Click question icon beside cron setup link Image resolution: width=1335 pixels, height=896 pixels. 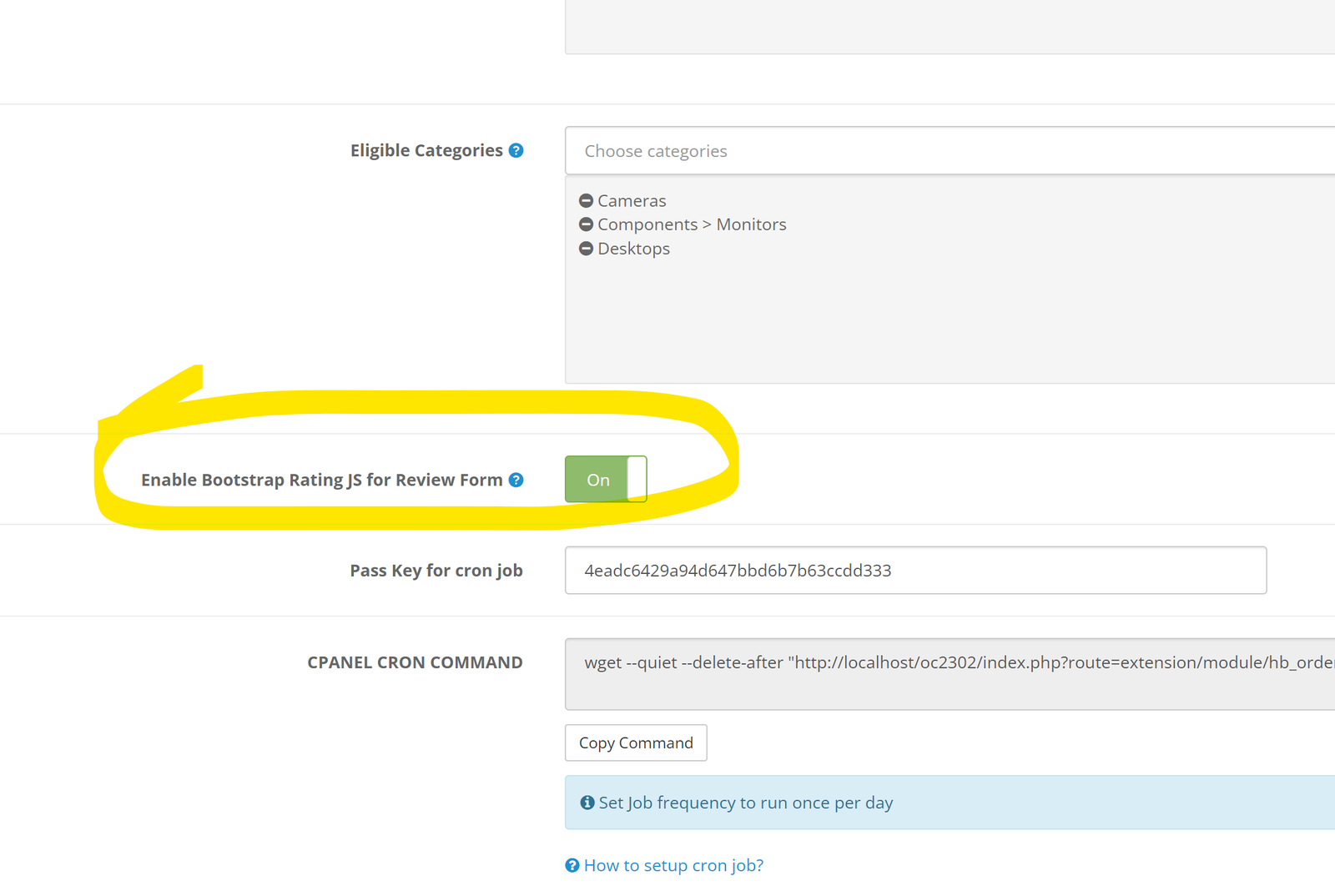[x=572, y=866]
